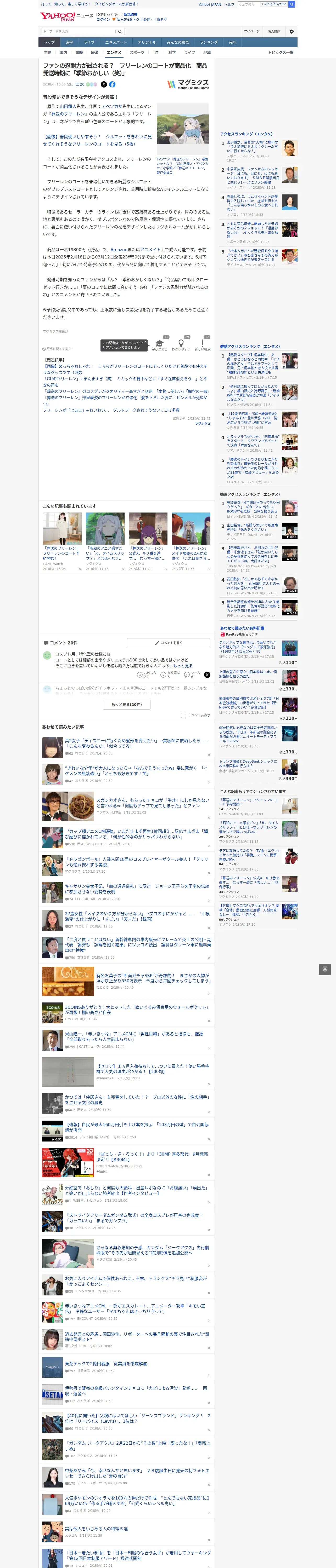Open the エキスパート navigation tab
This screenshot has width=336, height=1568.
point(116,43)
